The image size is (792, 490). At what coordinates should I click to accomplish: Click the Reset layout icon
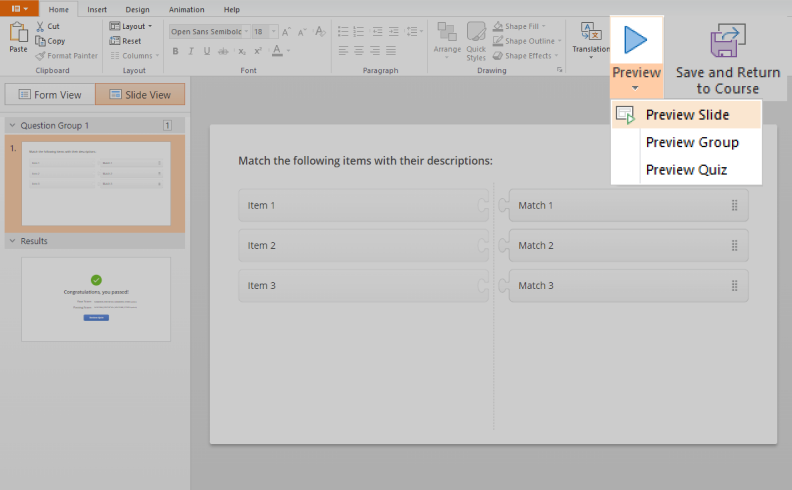(x=115, y=41)
